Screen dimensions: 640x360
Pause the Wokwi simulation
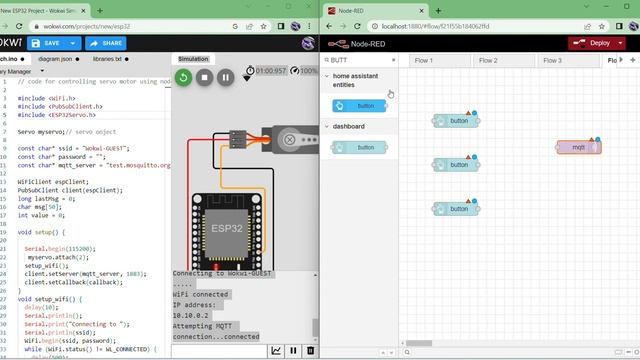pos(226,78)
